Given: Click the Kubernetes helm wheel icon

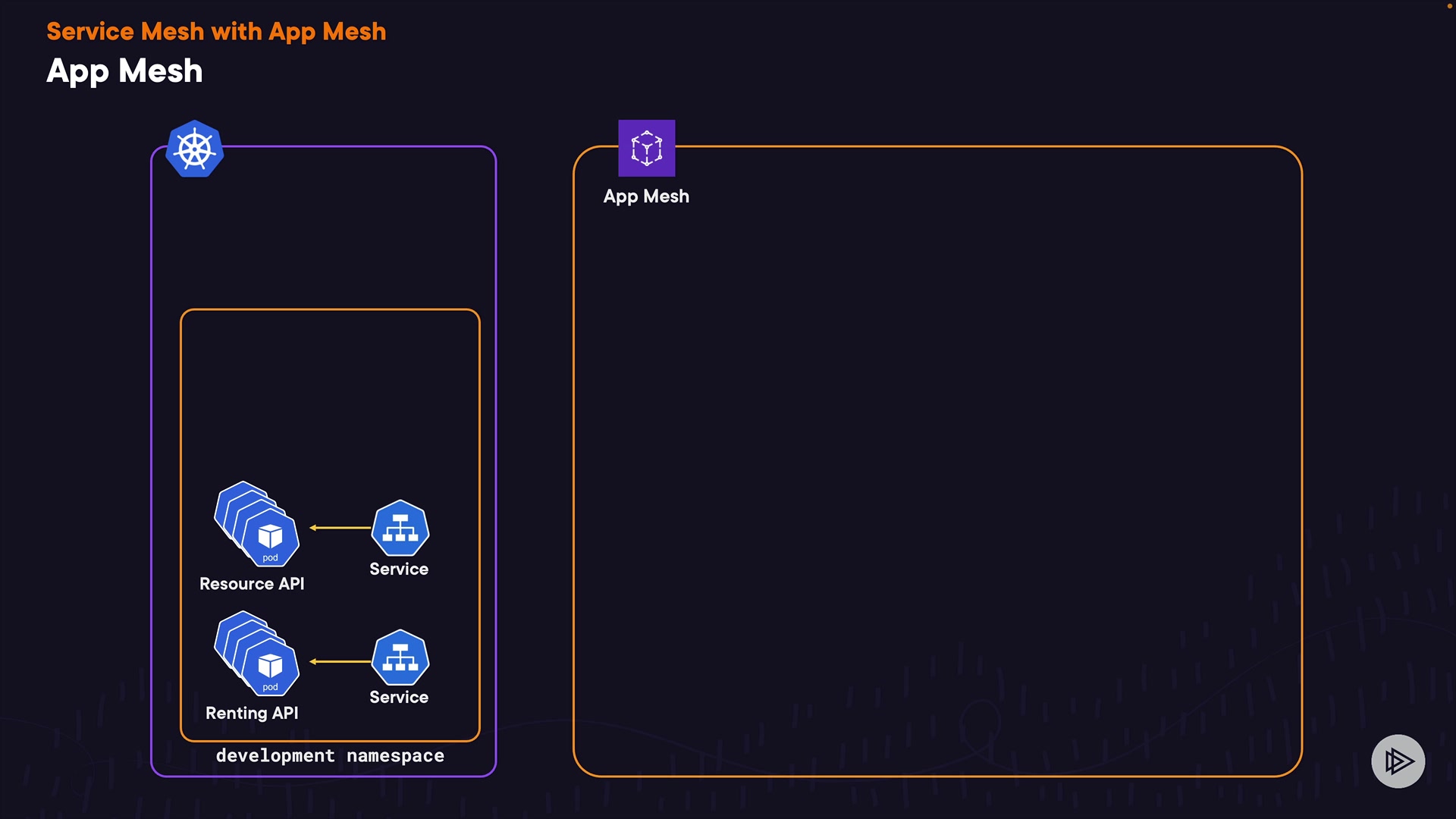Looking at the screenshot, I should 195,149.
